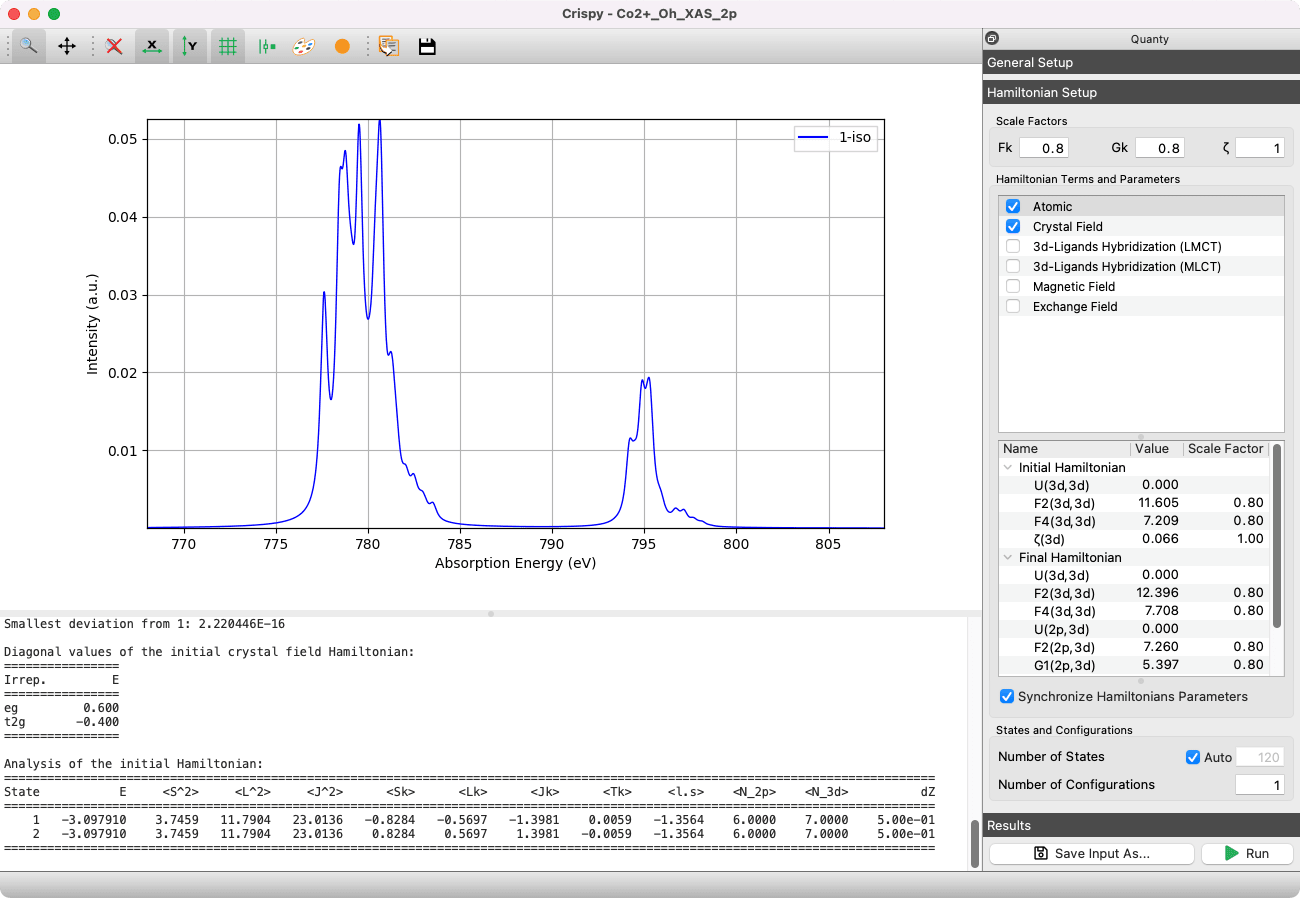Collapse the Initial Hamiltonian tree node
Image resolution: width=1300 pixels, height=898 pixels.
pyautogui.click(x=1007, y=467)
